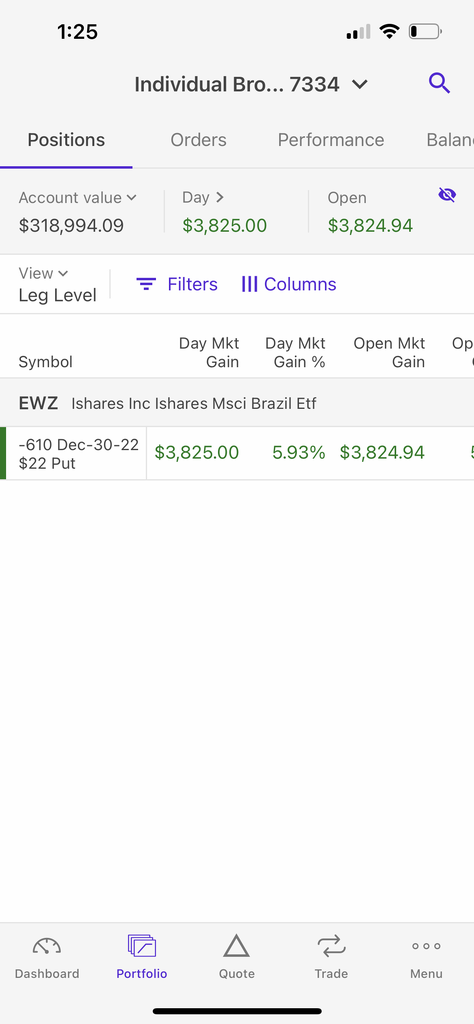The width and height of the screenshot is (474, 1024).
Task: Open the Portfolio icon in bottom bar
Action: pyautogui.click(x=142, y=946)
